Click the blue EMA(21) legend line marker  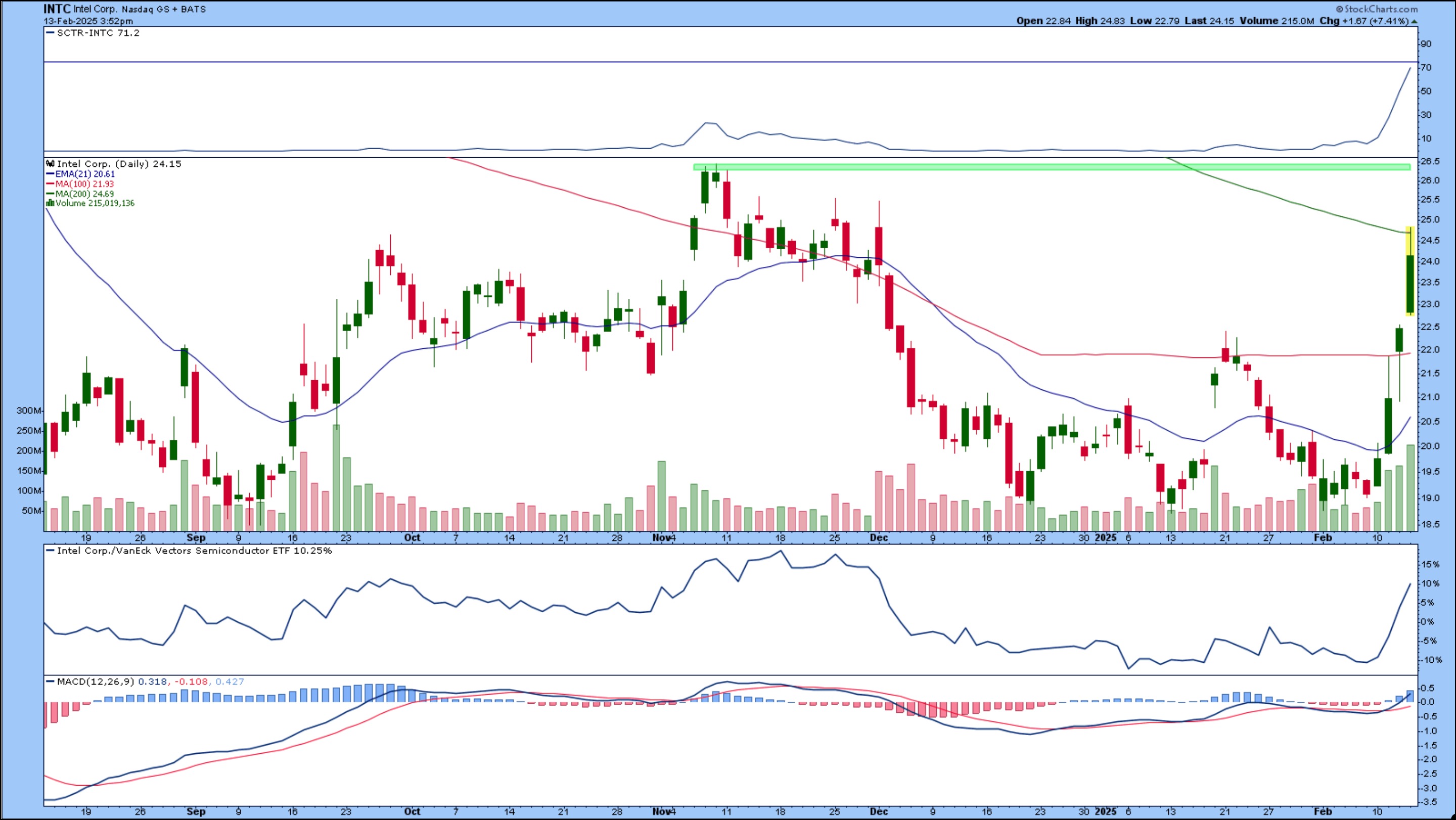point(51,174)
